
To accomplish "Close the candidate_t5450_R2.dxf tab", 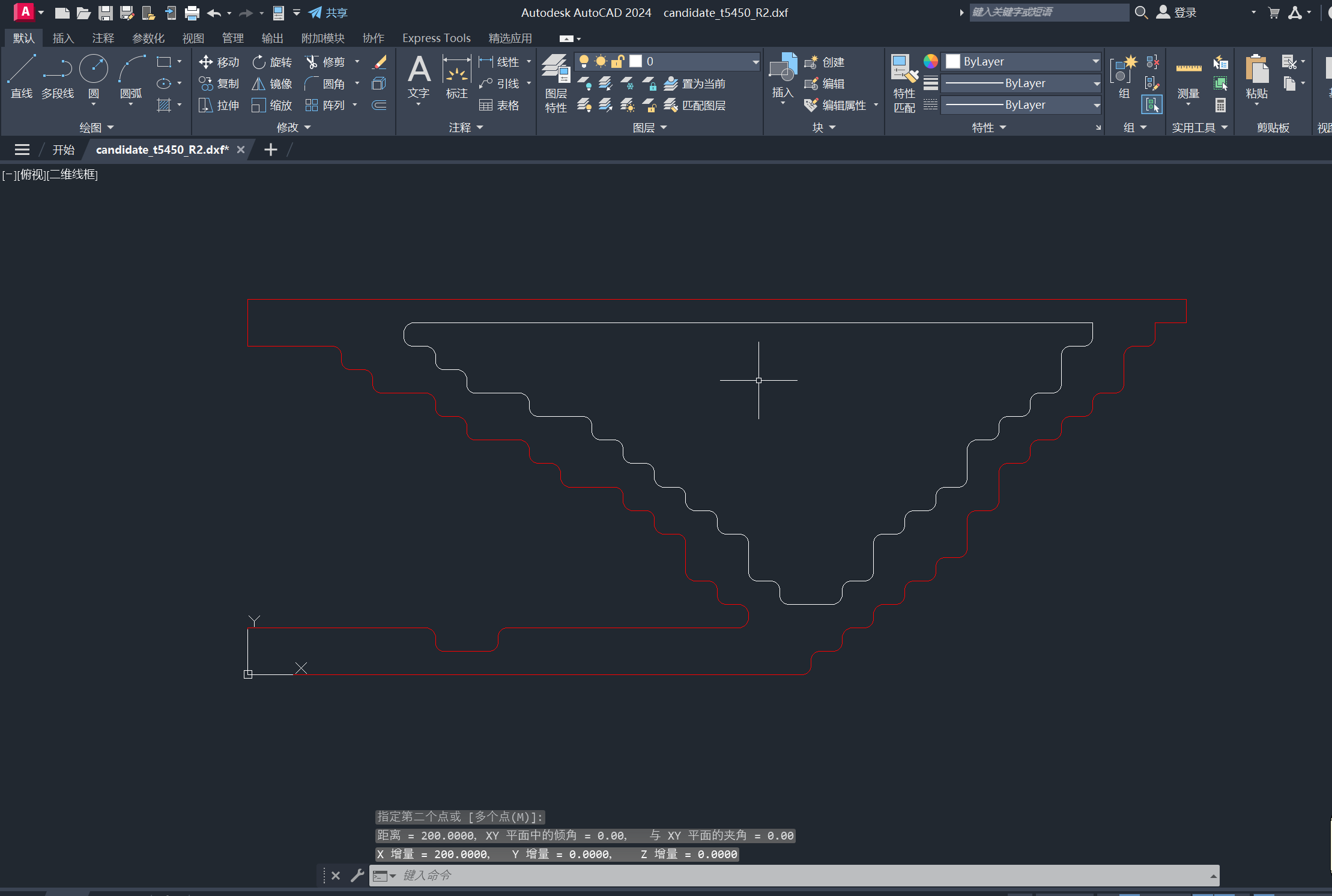I will pos(241,150).
